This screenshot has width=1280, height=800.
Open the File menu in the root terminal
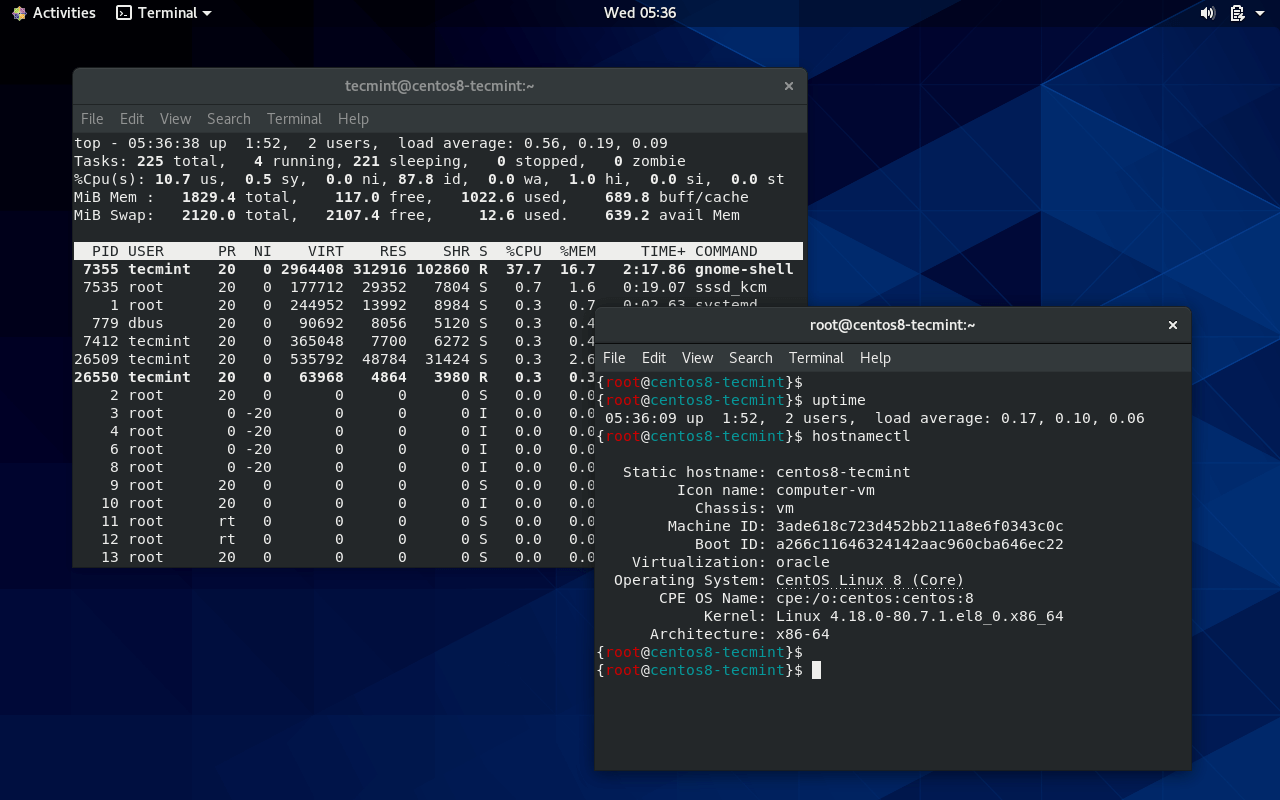(614, 357)
